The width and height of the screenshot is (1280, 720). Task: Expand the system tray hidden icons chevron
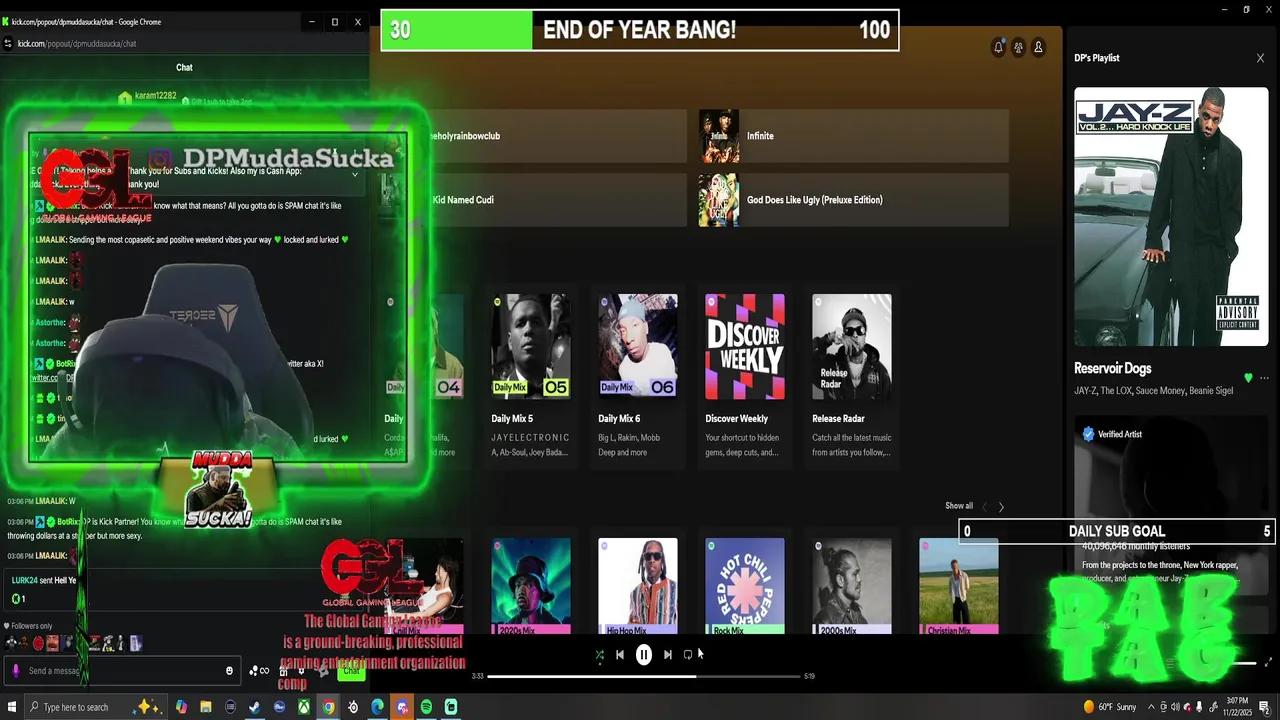point(1149,707)
